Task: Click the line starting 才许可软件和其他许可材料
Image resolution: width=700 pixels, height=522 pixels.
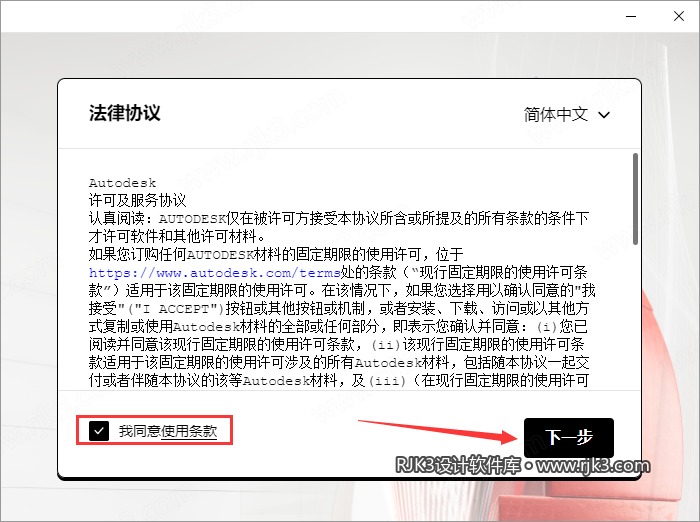Action: coord(177,236)
